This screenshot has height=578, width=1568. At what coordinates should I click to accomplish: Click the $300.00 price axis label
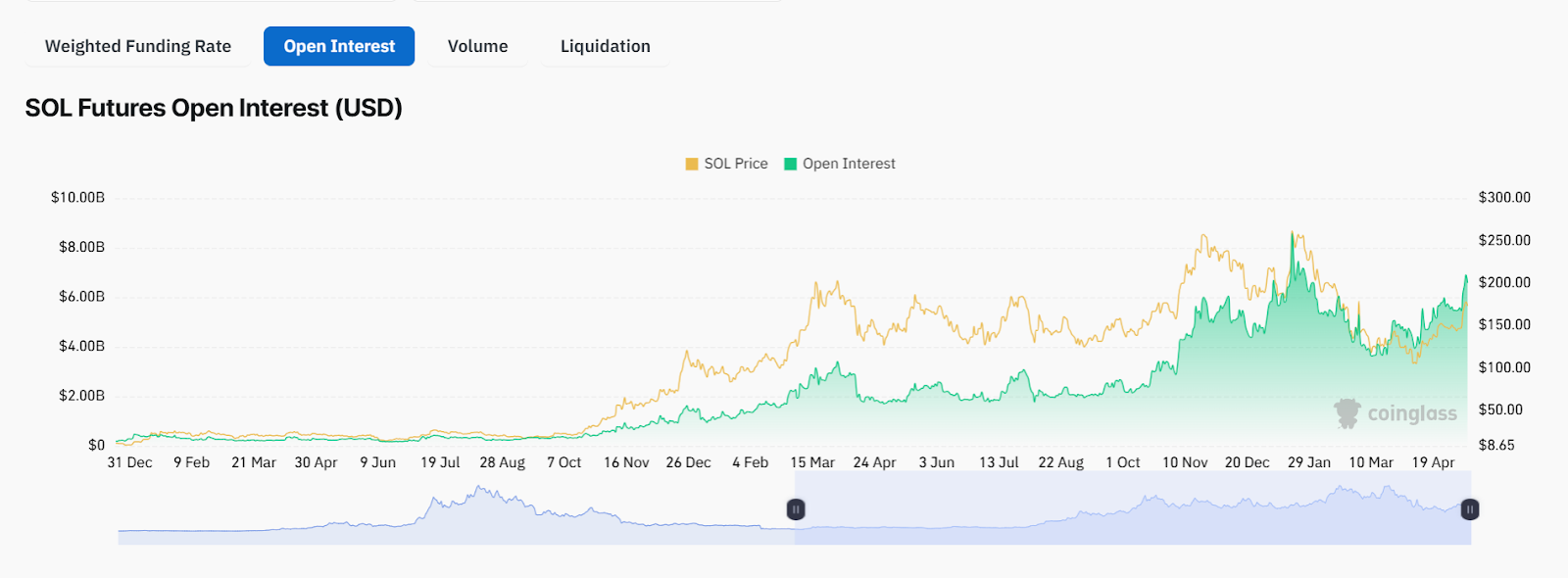(x=1504, y=198)
